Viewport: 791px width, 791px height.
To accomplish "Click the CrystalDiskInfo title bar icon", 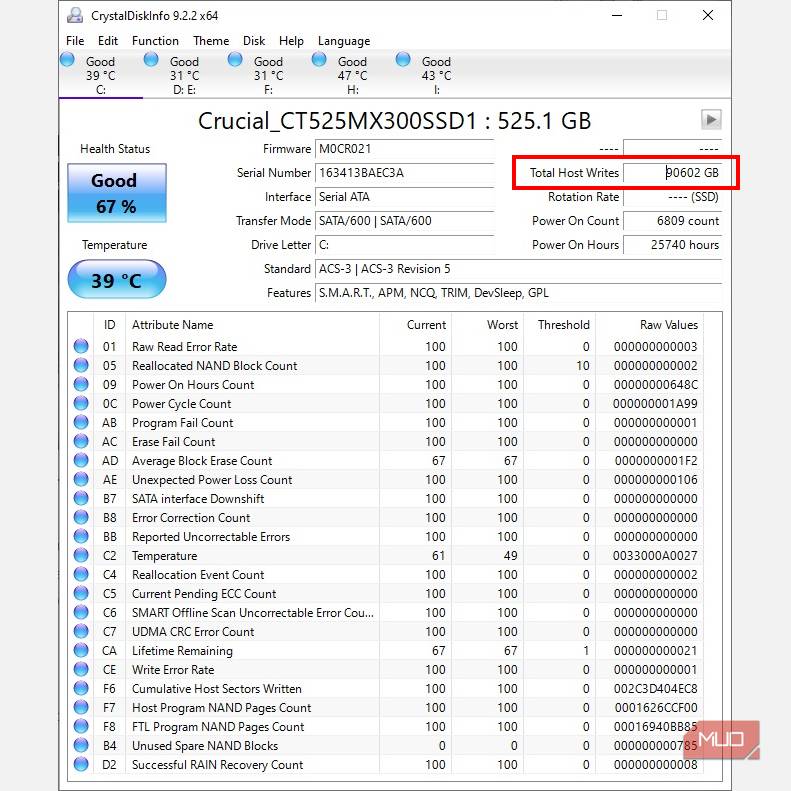I will [x=75, y=16].
